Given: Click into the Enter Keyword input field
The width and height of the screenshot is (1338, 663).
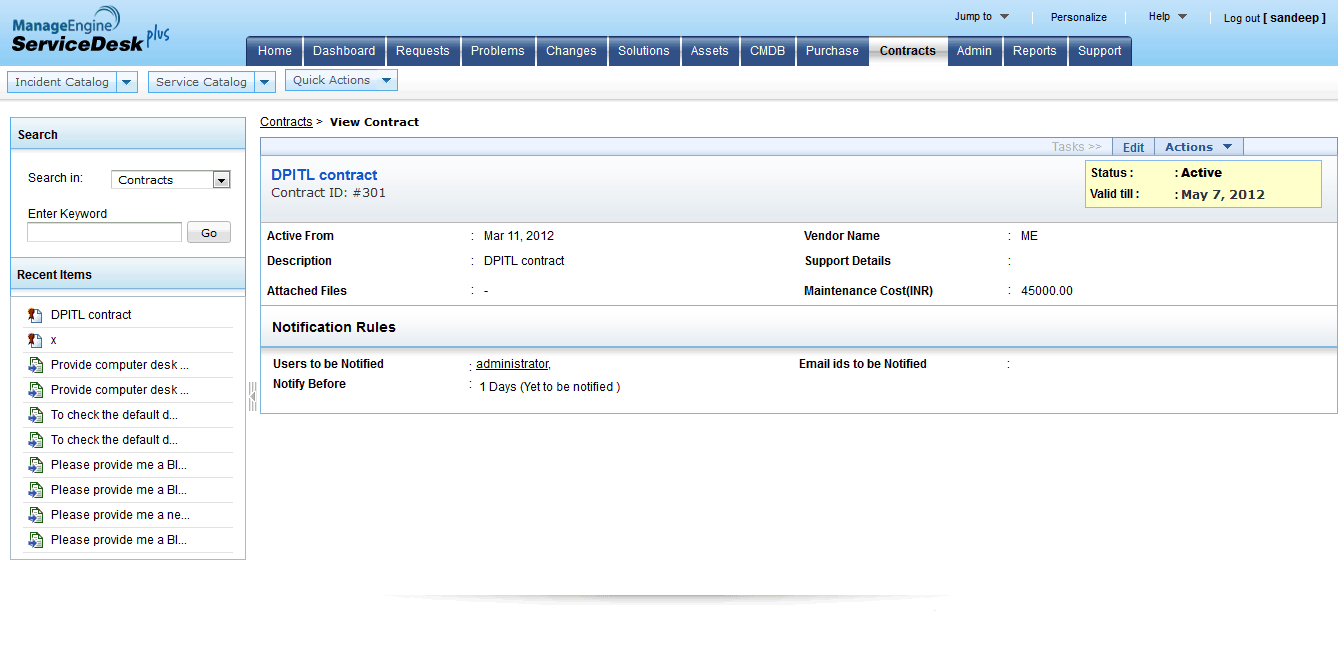Looking at the screenshot, I should click(x=104, y=232).
